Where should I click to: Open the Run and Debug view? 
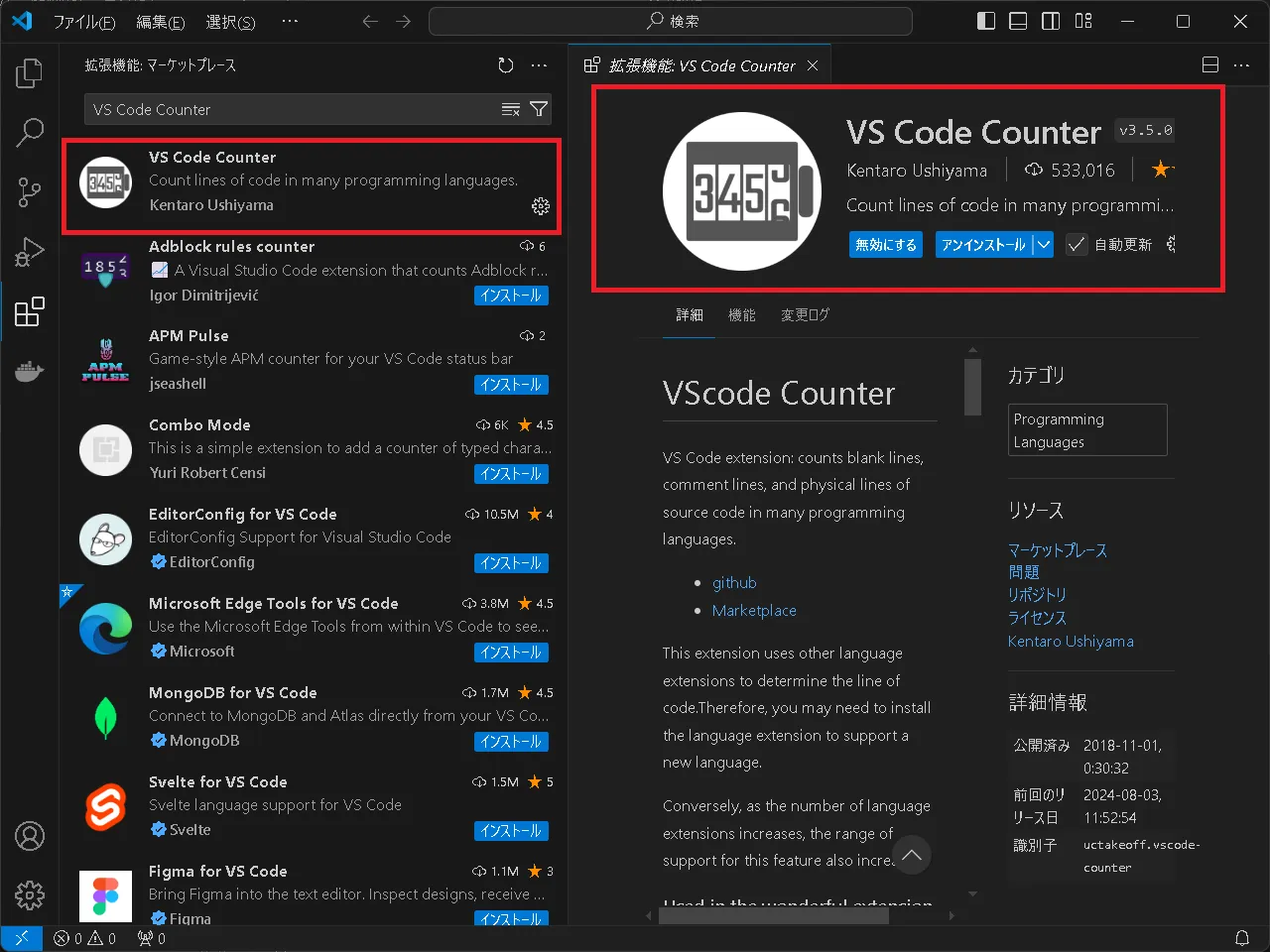coord(30,252)
